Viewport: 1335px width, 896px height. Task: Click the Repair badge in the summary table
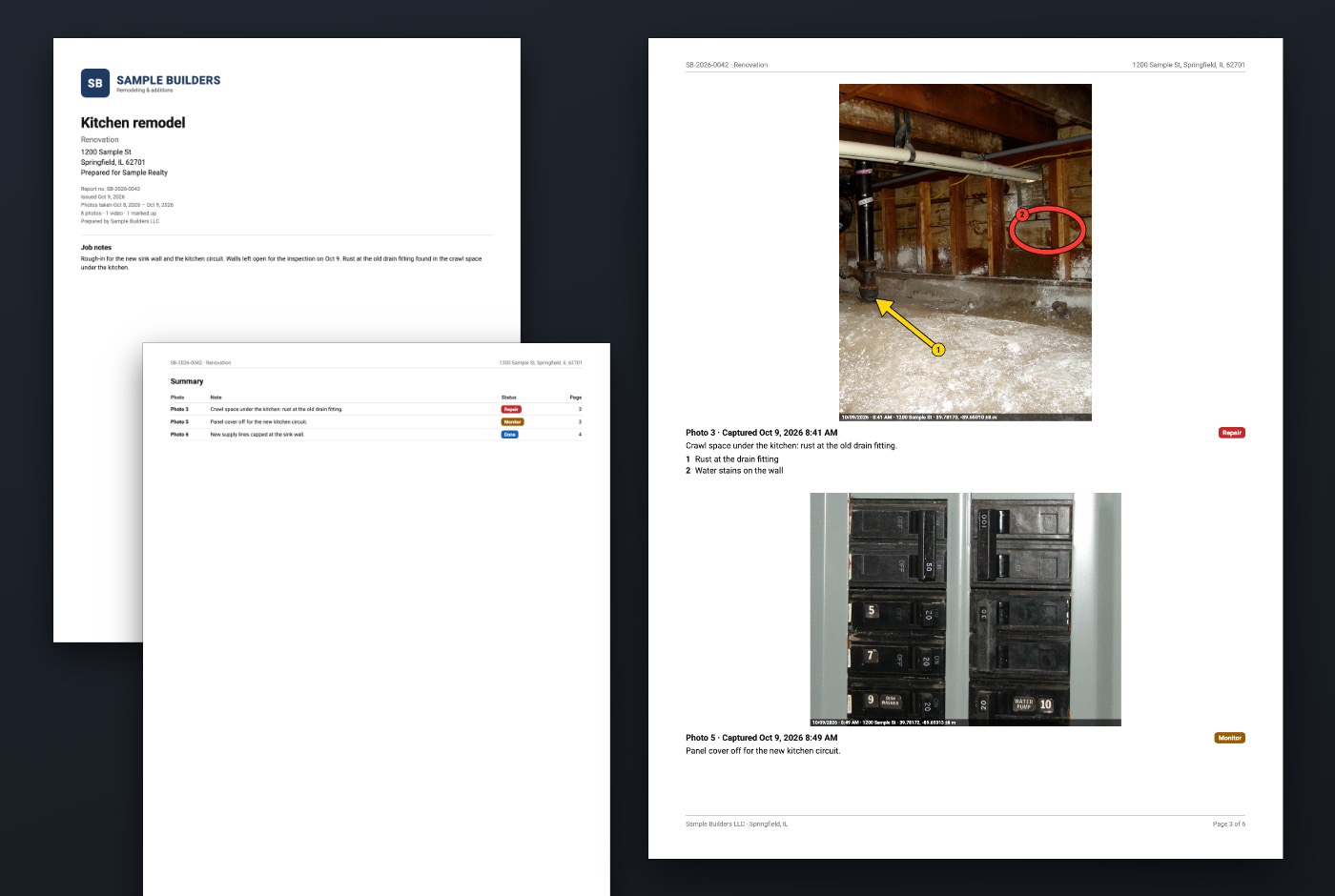click(x=511, y=409)
